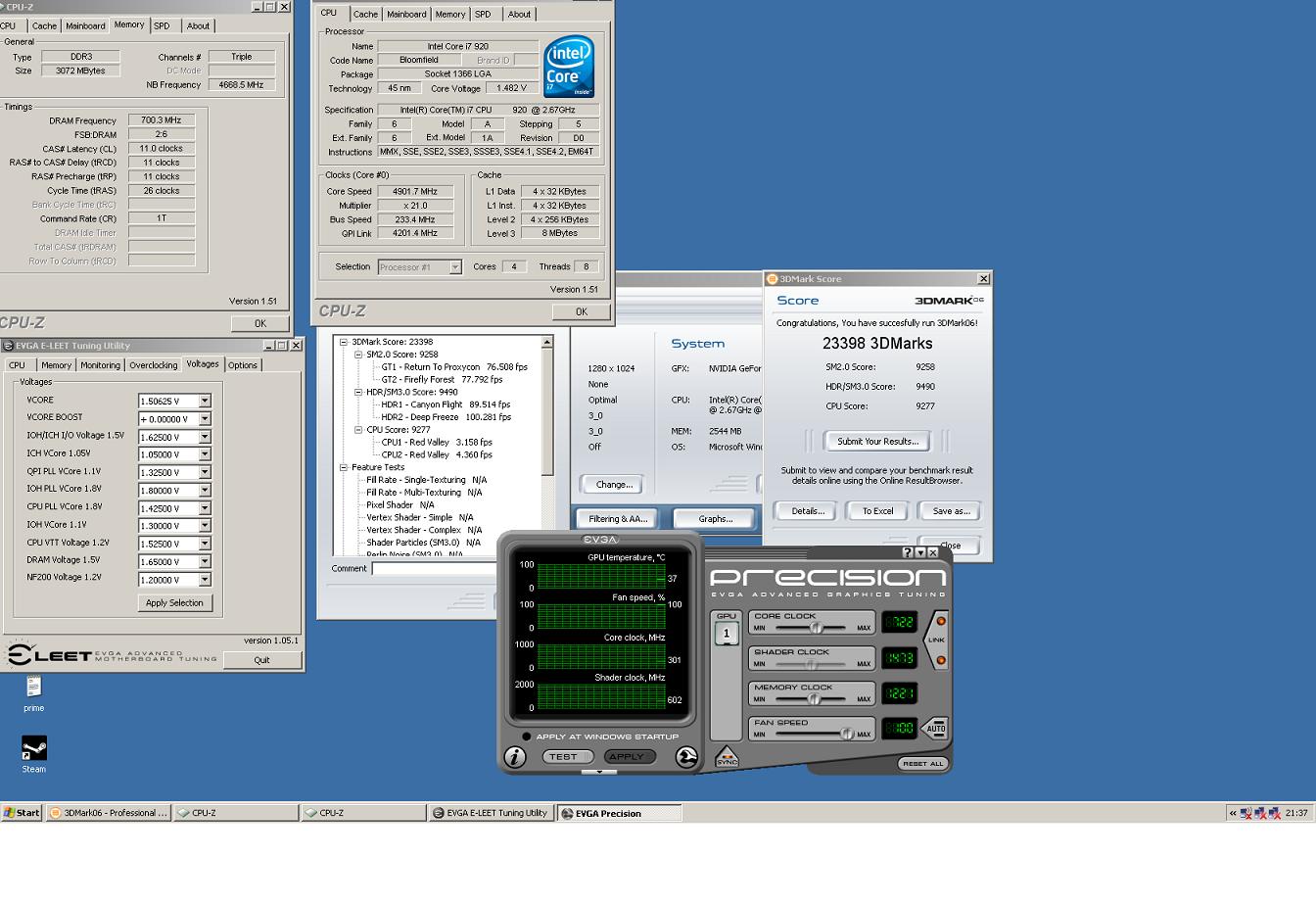
Task: Open IOH/ICH I/O Voltage 1.5V dropdown
Action: [205, 437]
